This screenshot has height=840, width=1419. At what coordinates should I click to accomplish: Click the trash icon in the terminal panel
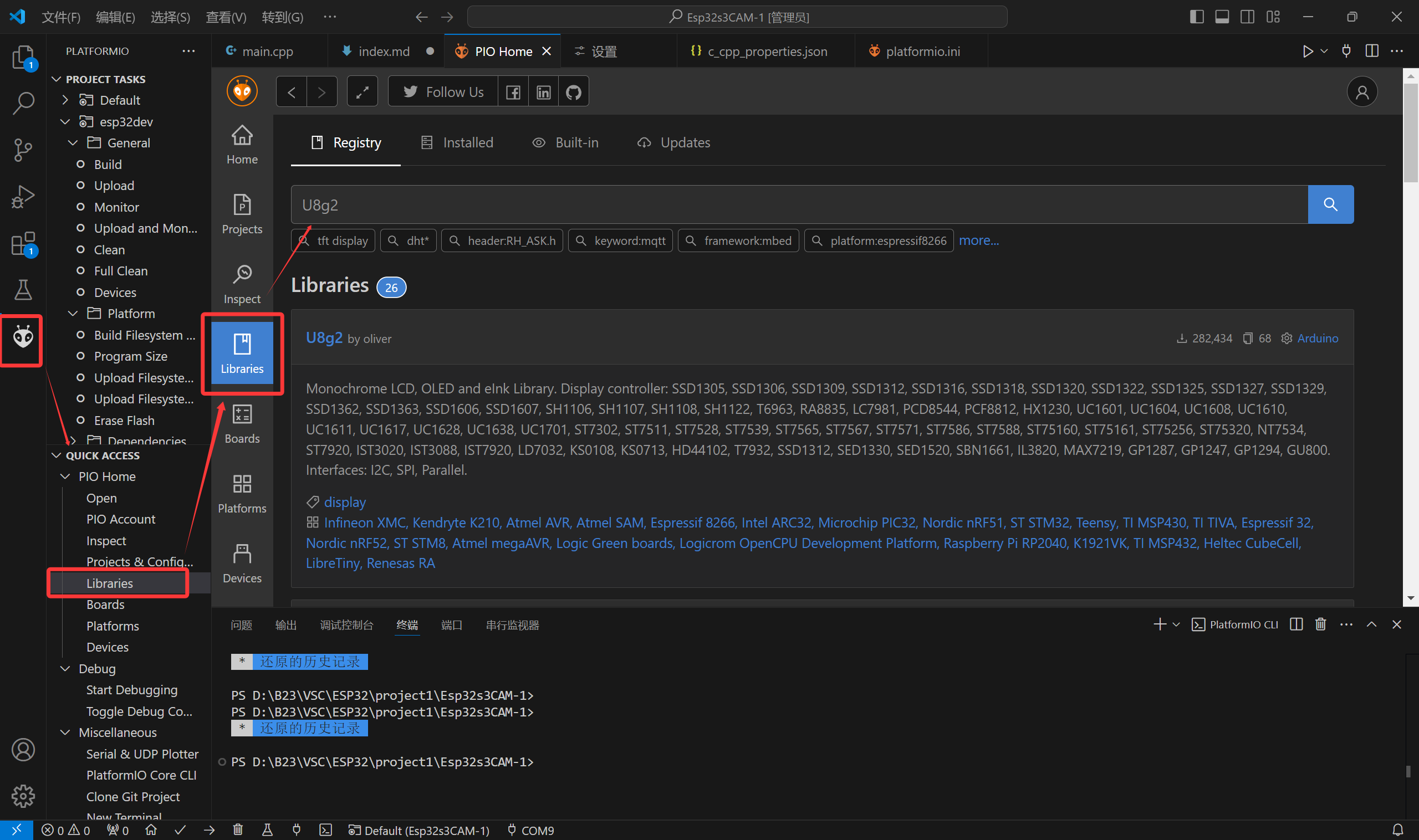1320,624
